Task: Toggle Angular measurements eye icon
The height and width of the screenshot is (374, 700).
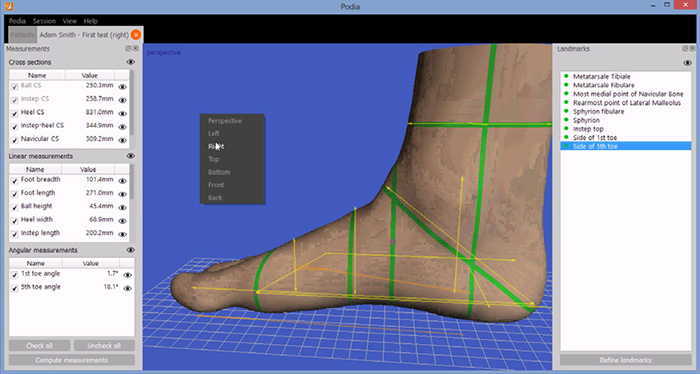Action: pos(130,250)
